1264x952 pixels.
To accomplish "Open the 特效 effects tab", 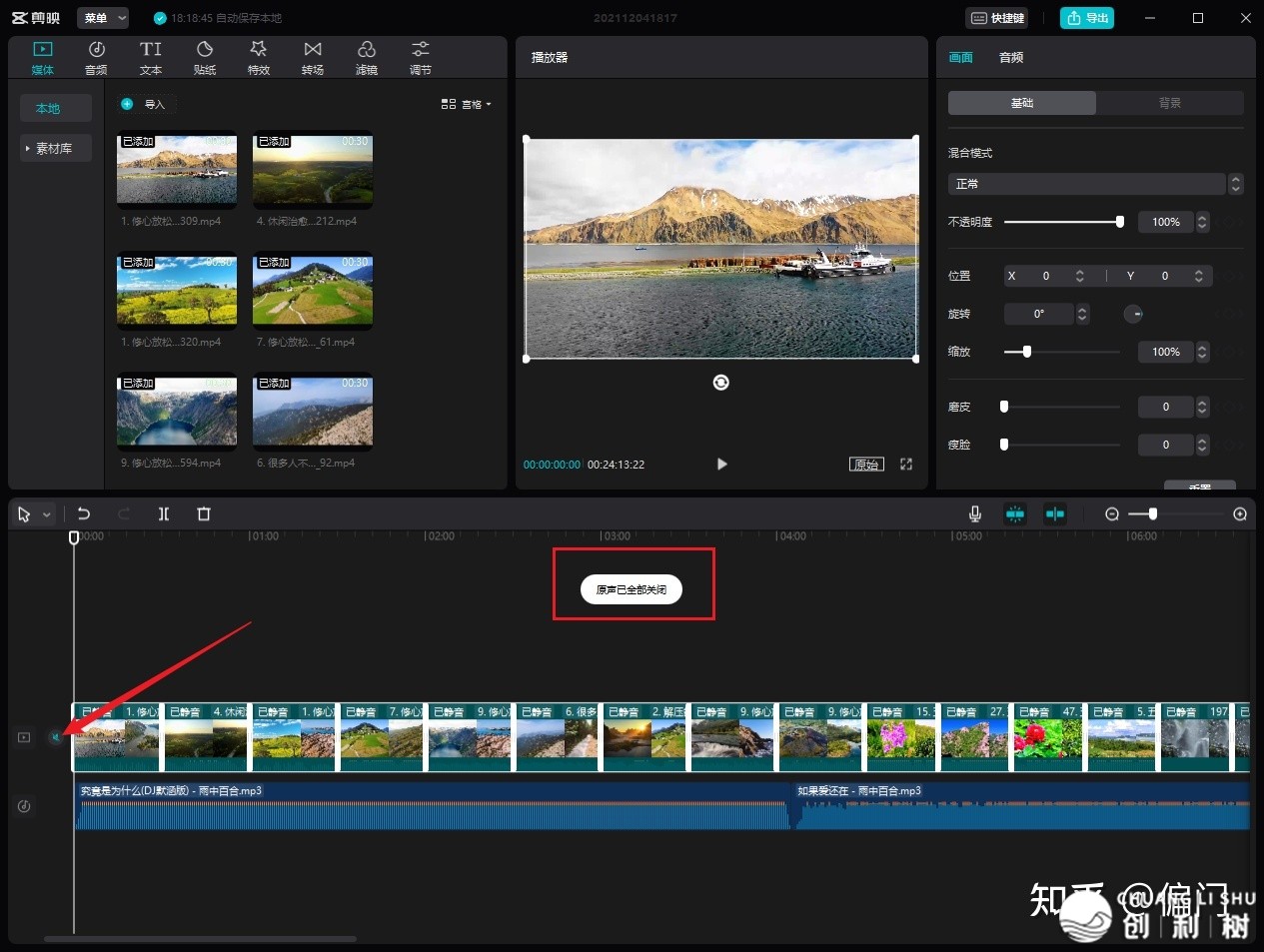I will (x=259, y=58).
